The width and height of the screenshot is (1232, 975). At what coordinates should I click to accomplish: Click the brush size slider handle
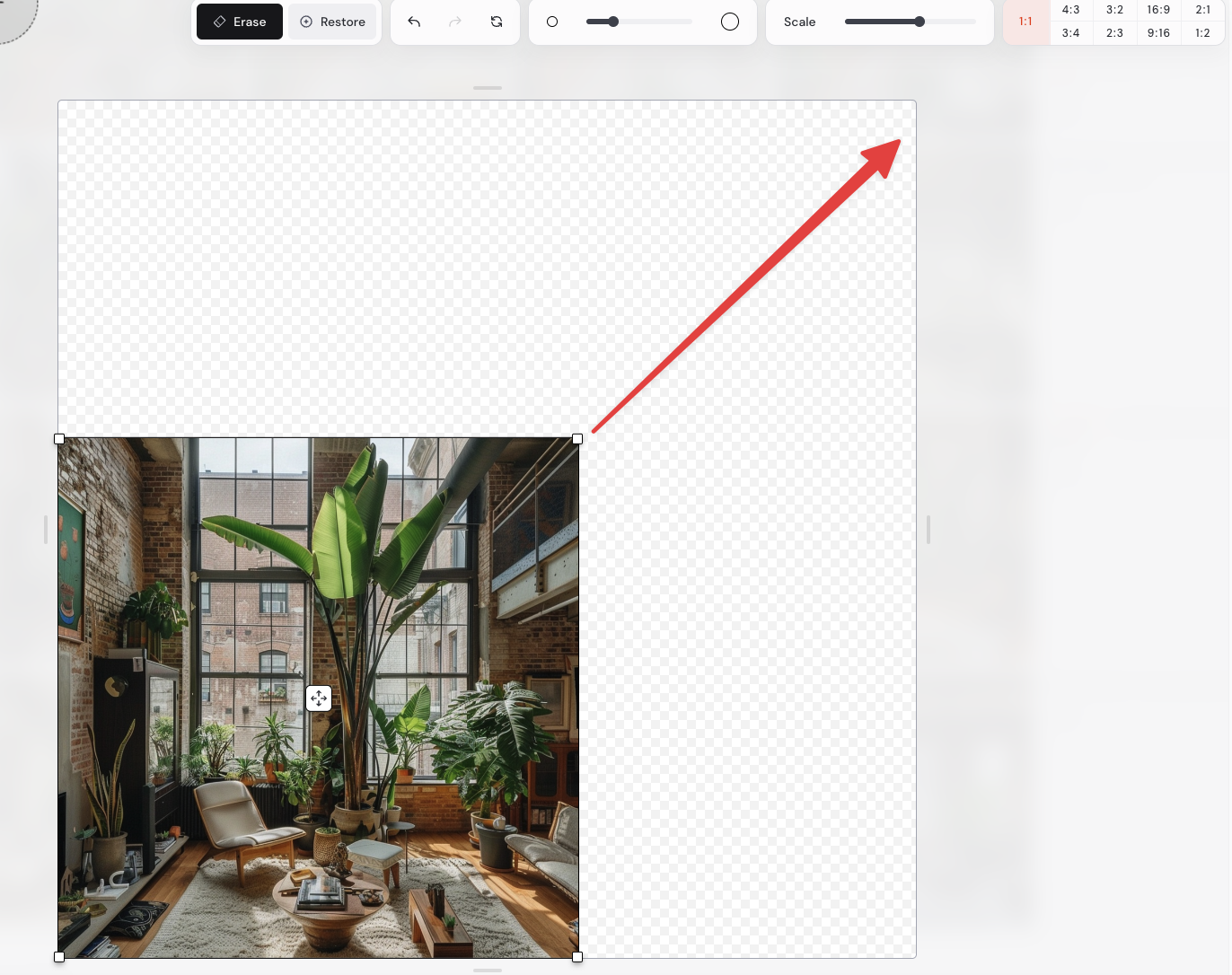[x=613, y=22]
